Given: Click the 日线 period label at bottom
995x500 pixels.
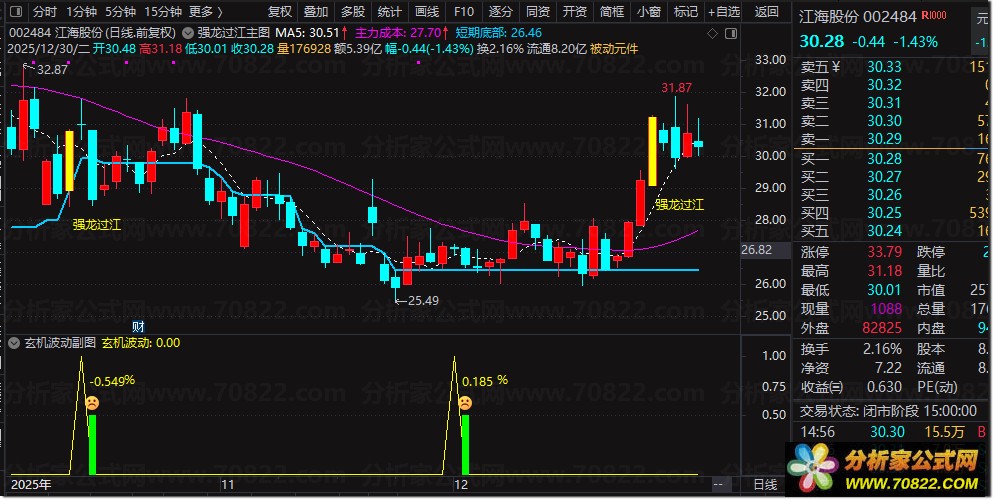Looking at the screenshot, I should click(x=765, y=485).
